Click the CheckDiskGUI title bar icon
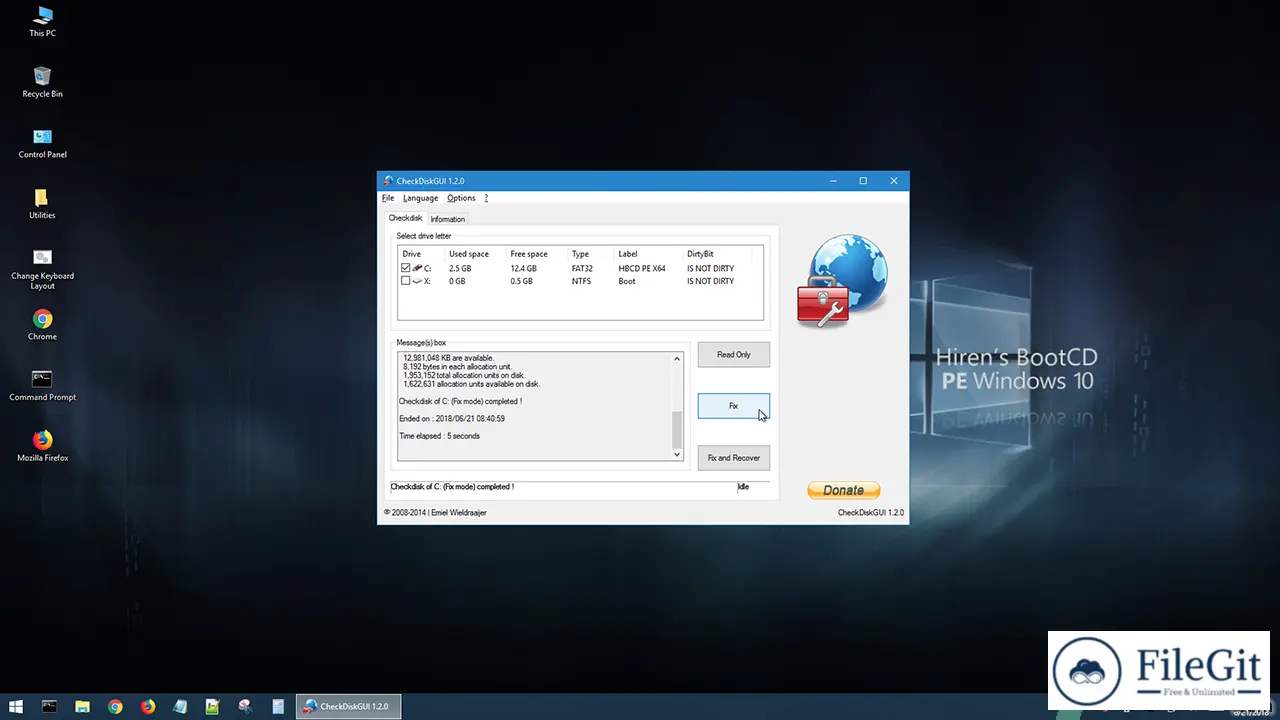Image resolution: width=1280 pixels, height=720 pixels. tap(388, 181)
